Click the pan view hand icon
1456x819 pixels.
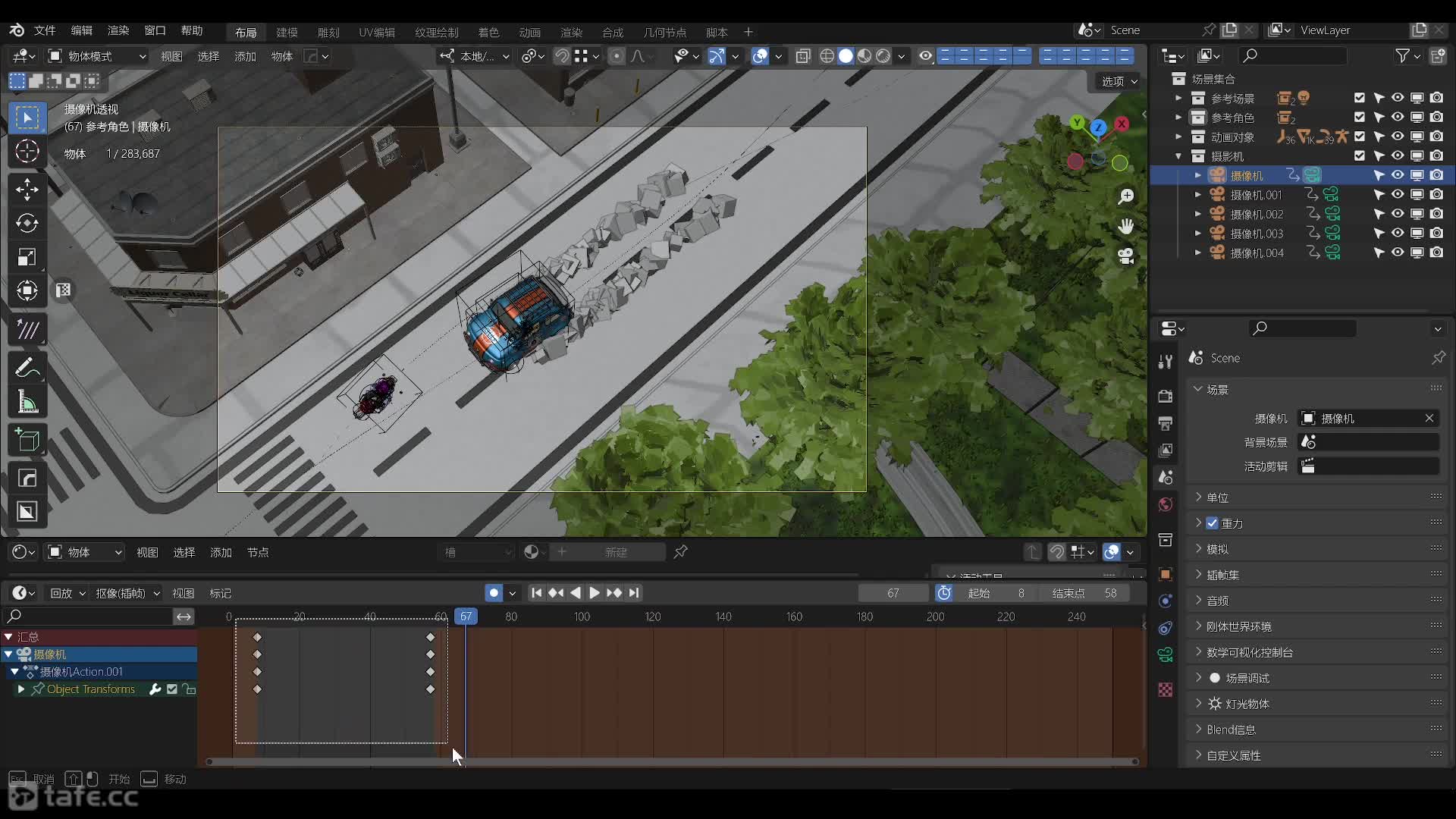[x=1126, y=226]
